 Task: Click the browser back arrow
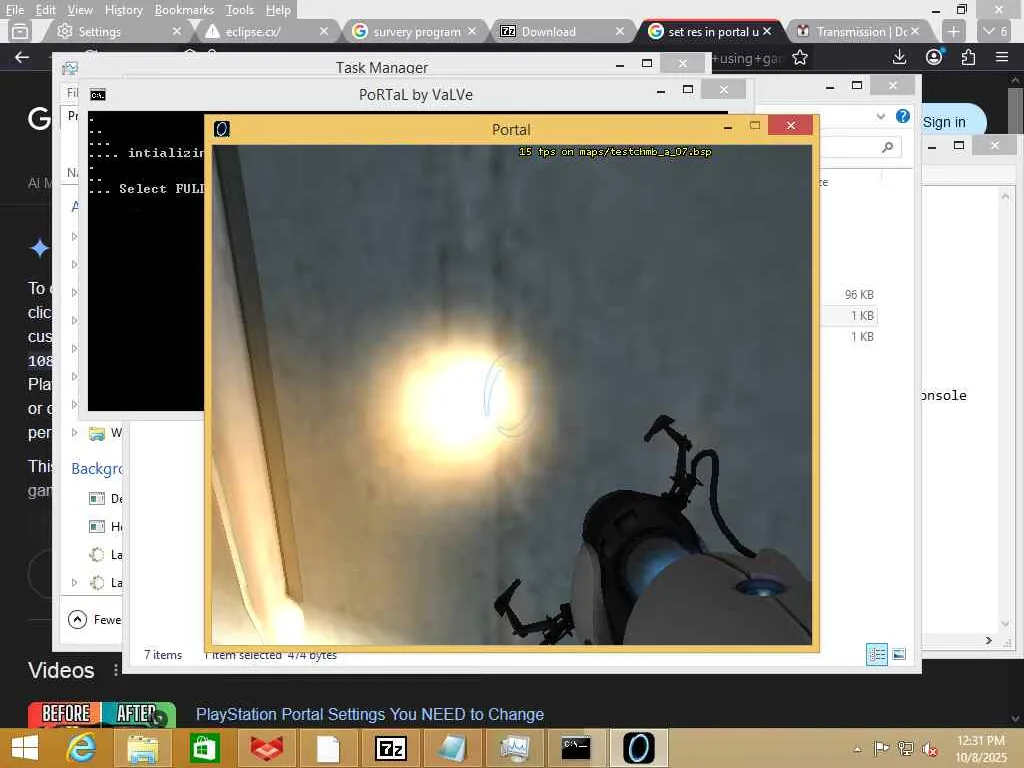click(22, 57)
